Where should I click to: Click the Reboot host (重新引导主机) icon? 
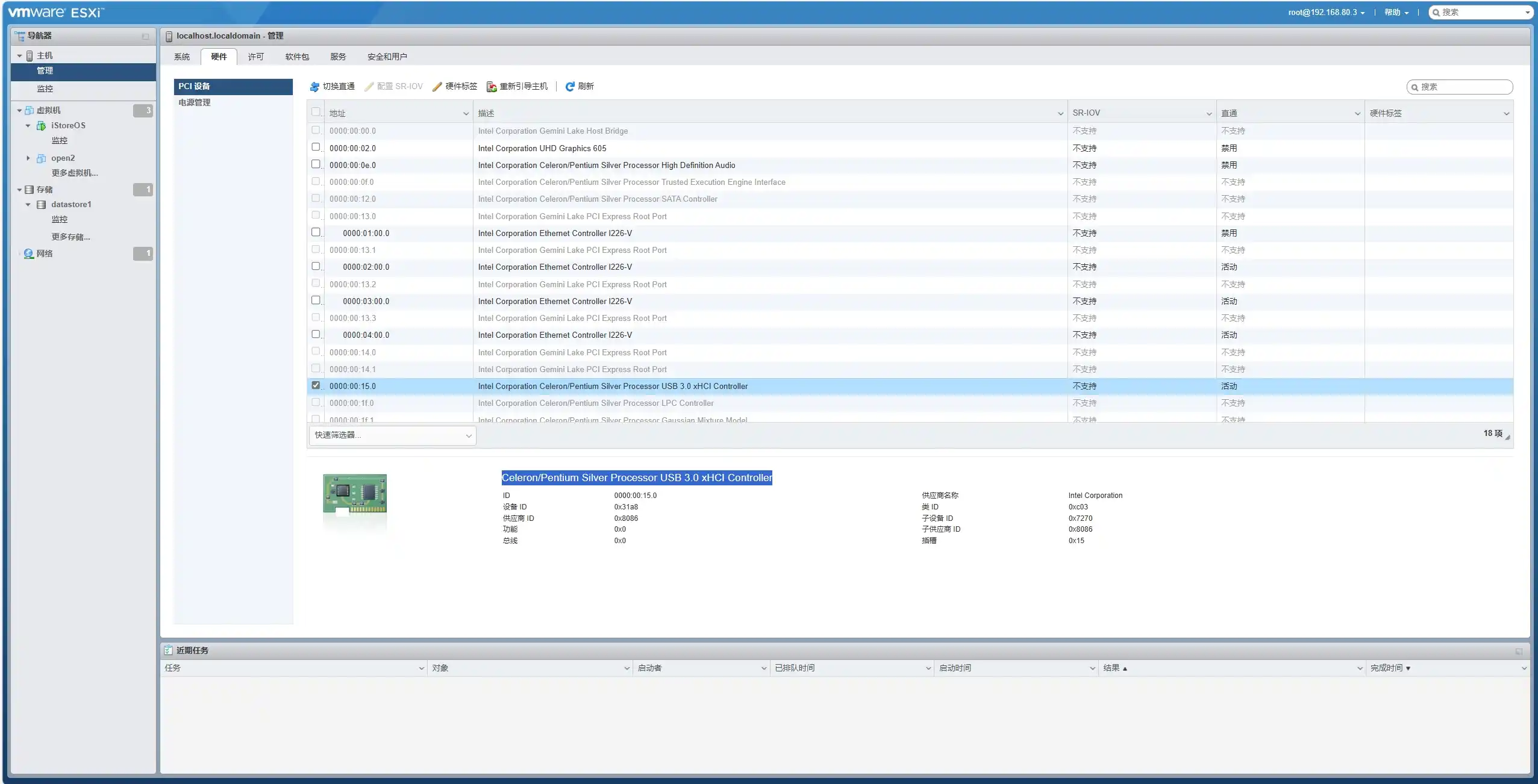point(492,87)
